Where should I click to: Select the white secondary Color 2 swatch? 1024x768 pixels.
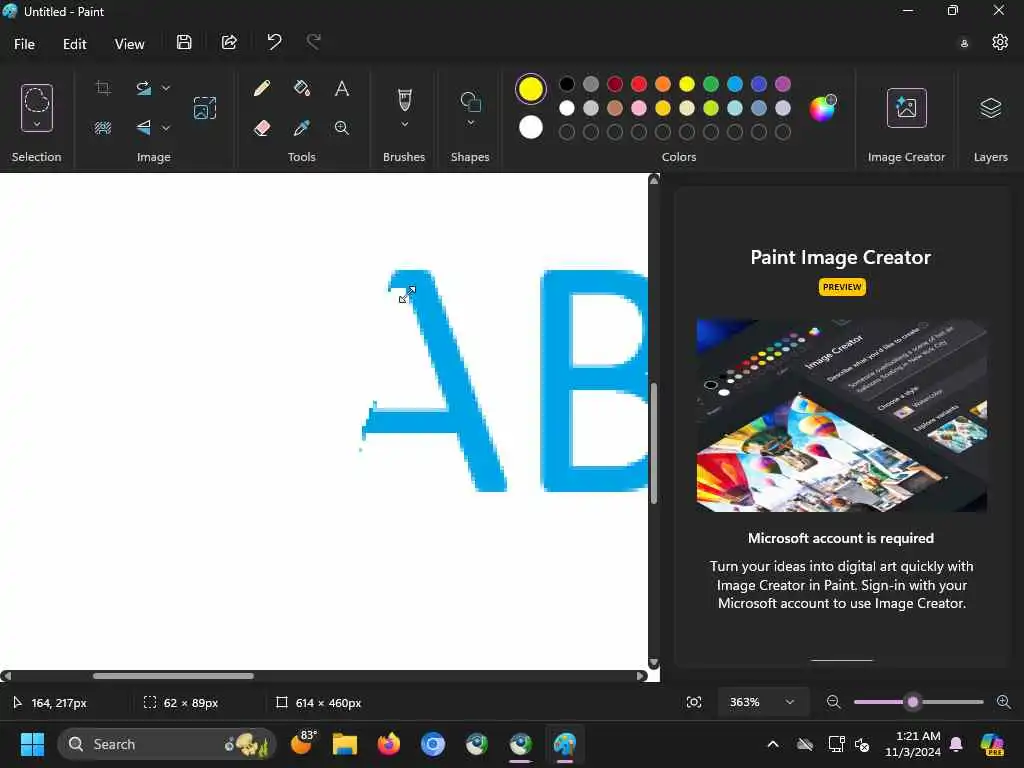[x=530, y=127]
